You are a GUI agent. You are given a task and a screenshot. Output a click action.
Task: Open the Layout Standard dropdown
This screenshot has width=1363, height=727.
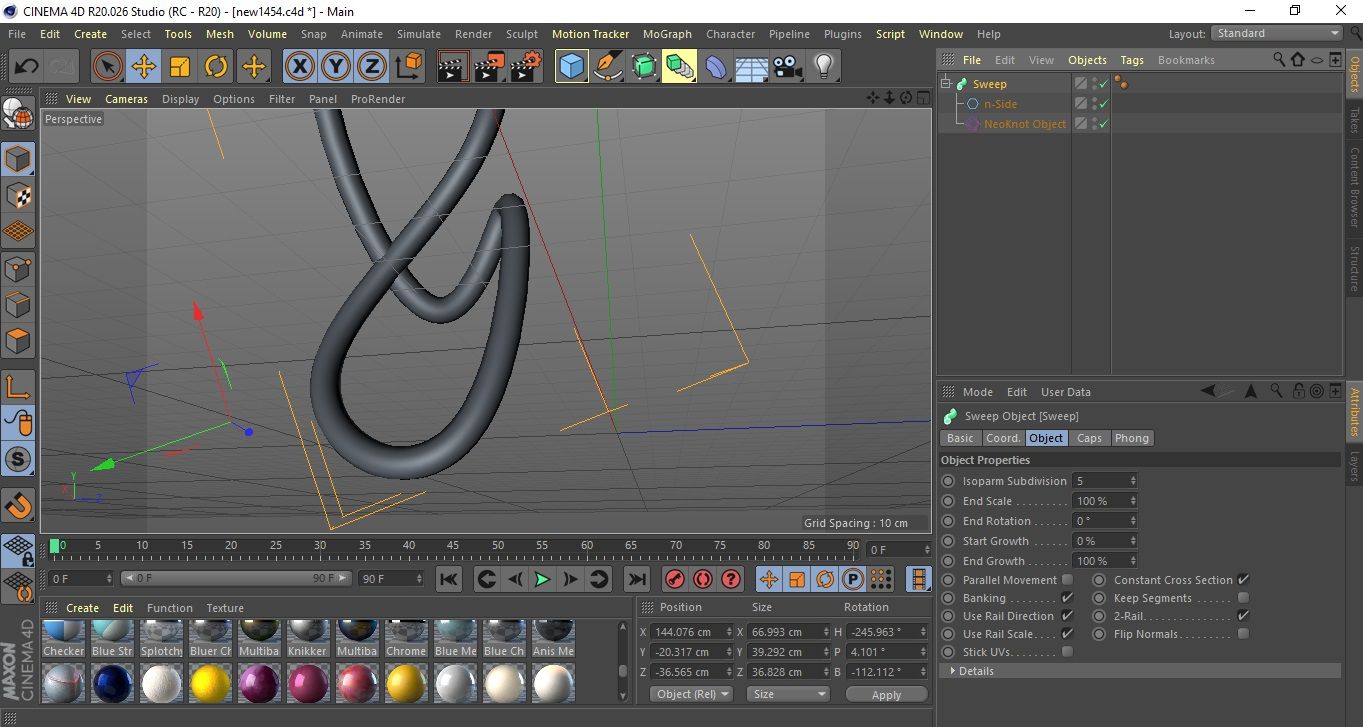coord(1277,33)
